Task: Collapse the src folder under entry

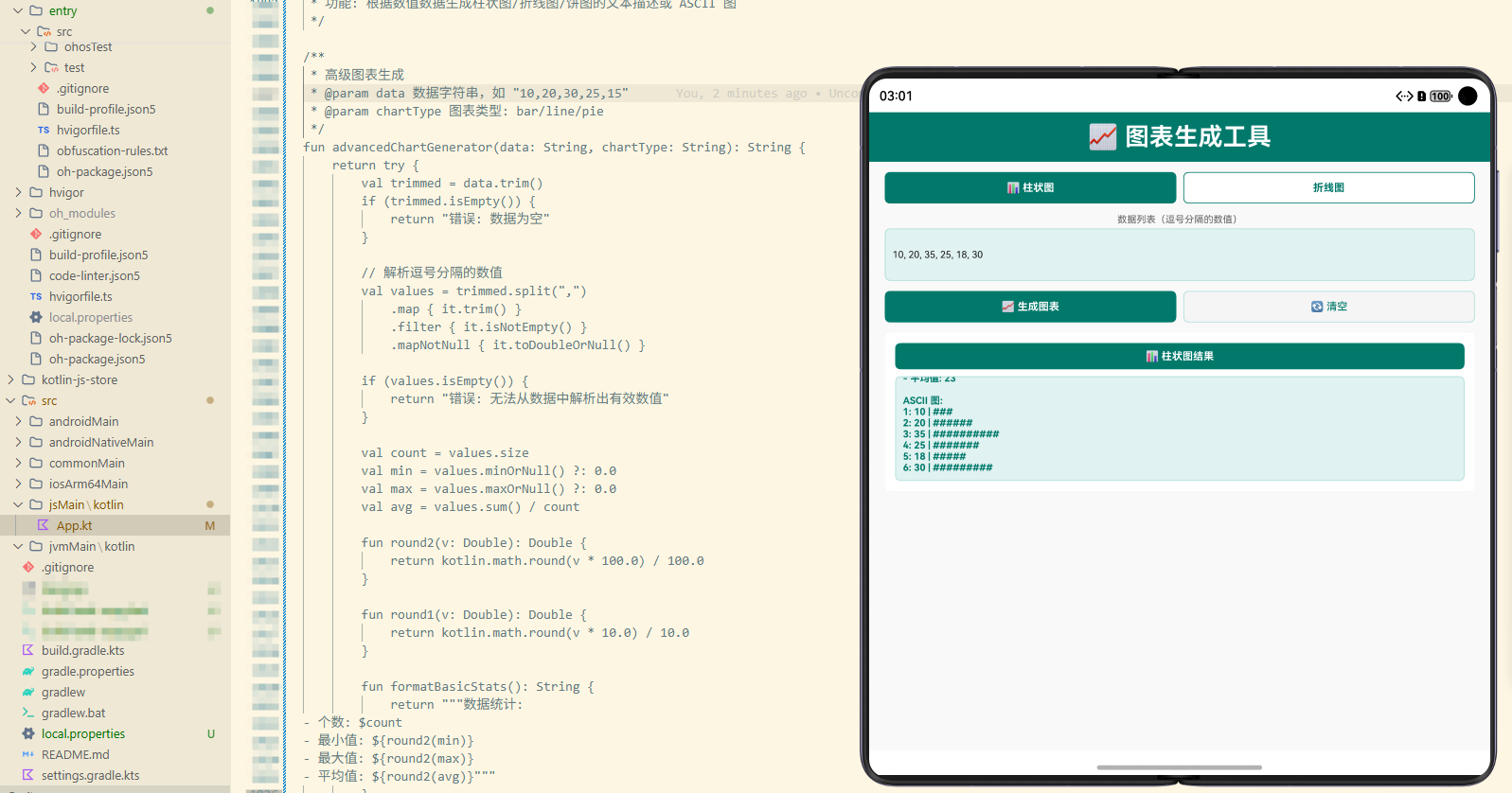Action: click(x=26, y=31)
